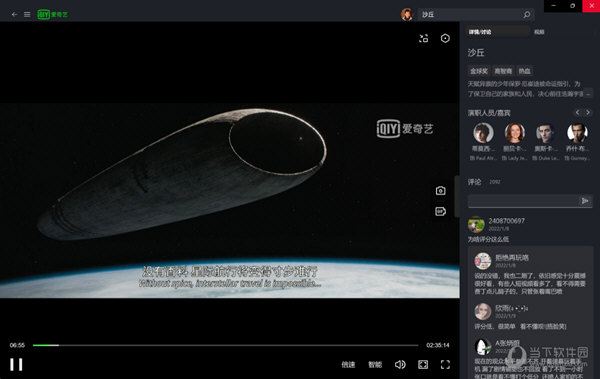Enter fullscreen with the corner-brackets icon

[x=445, y=365]
